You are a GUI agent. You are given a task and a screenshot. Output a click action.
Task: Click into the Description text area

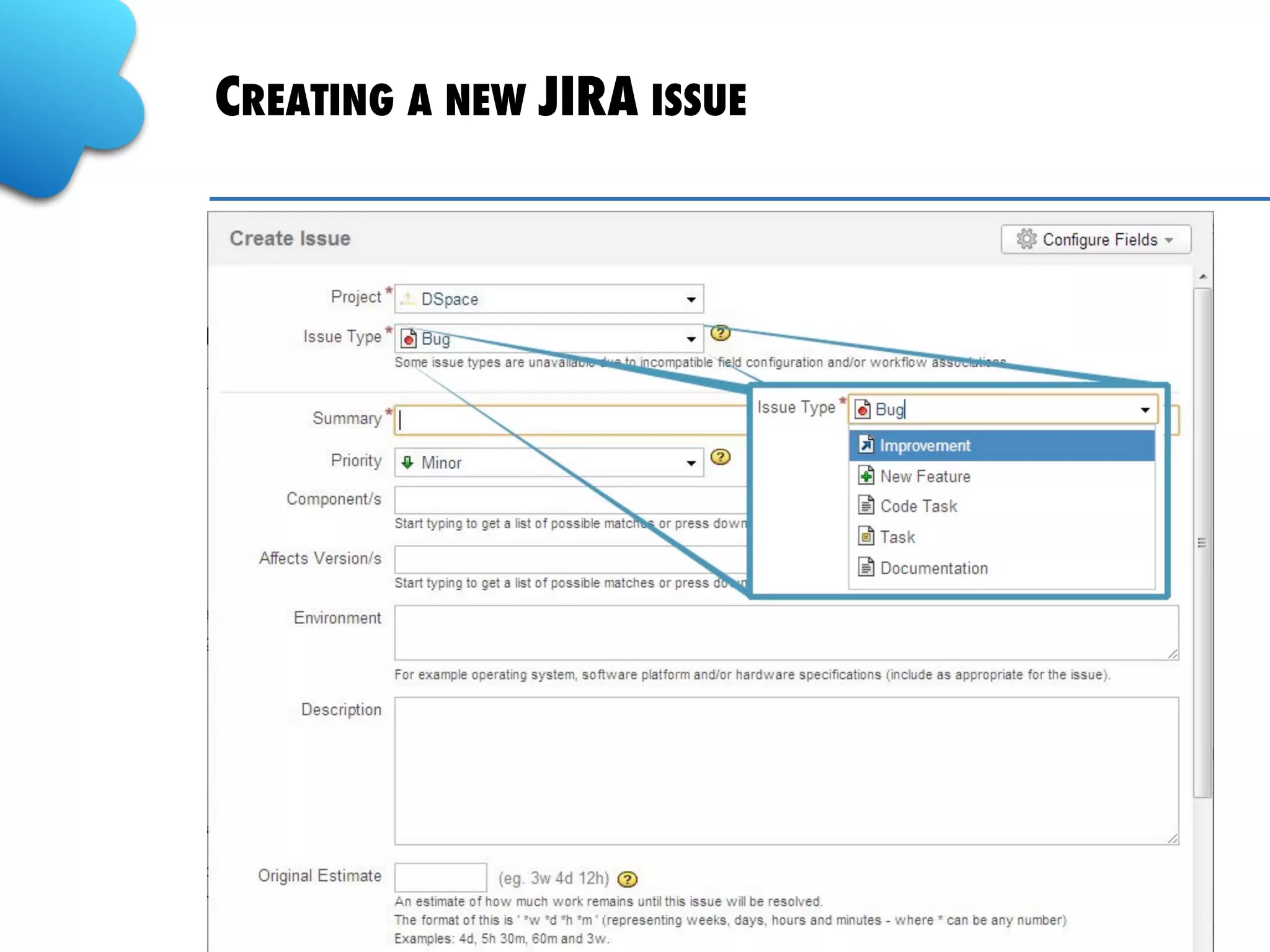point(786,771)
